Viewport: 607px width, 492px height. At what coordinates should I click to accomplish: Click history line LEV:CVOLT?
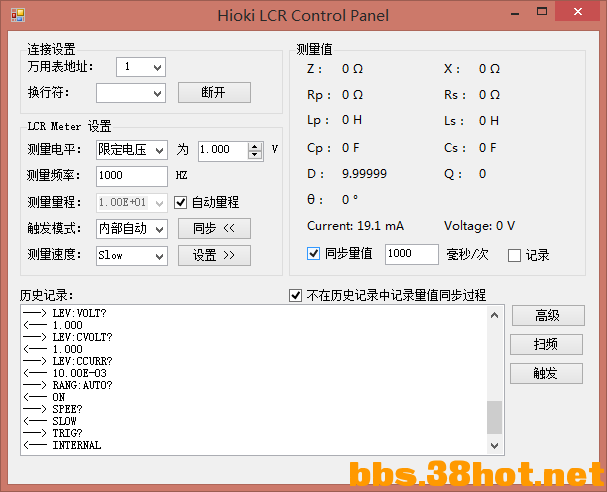[x=82, y=337]
